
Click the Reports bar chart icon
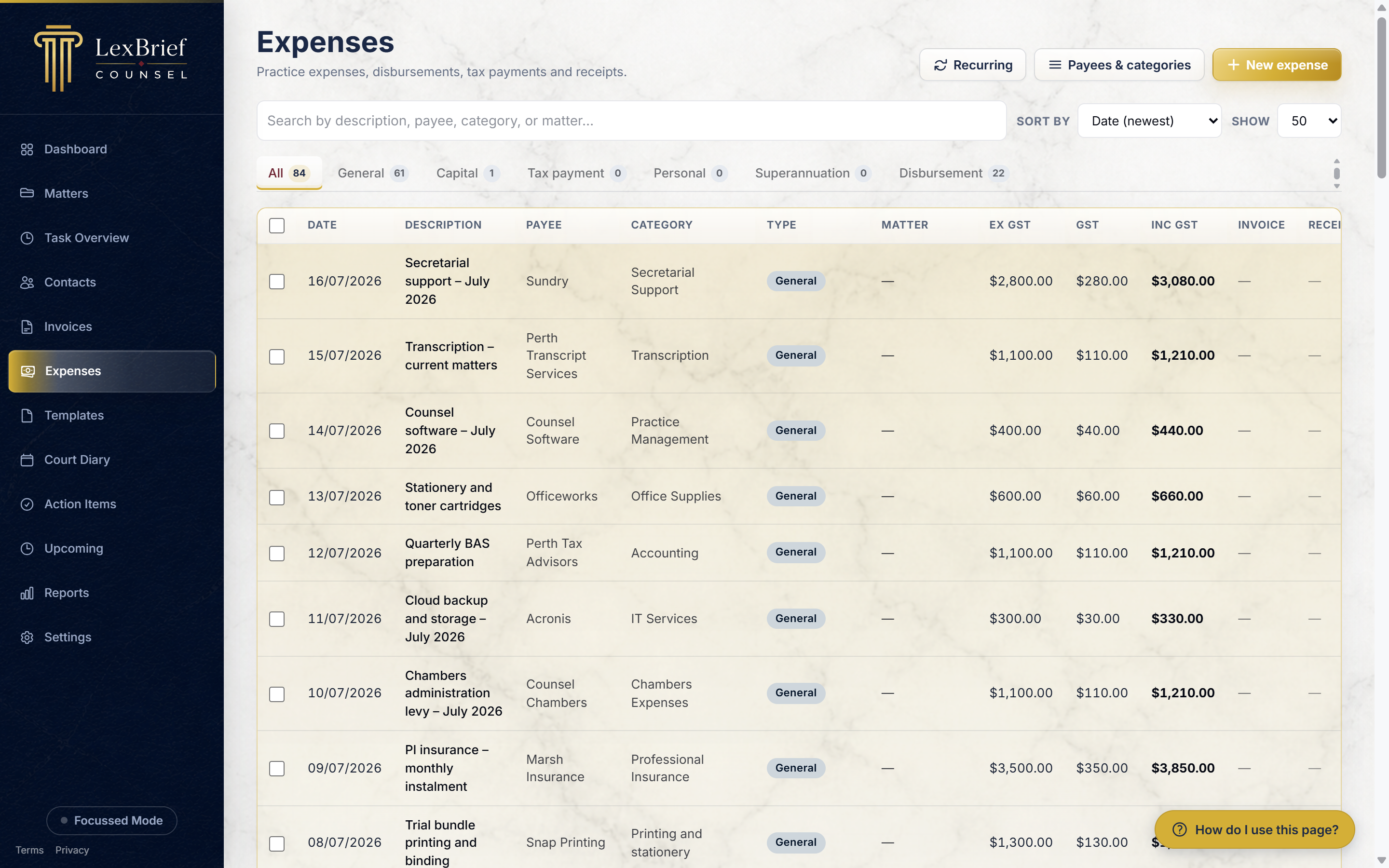(x=27, y=593)
